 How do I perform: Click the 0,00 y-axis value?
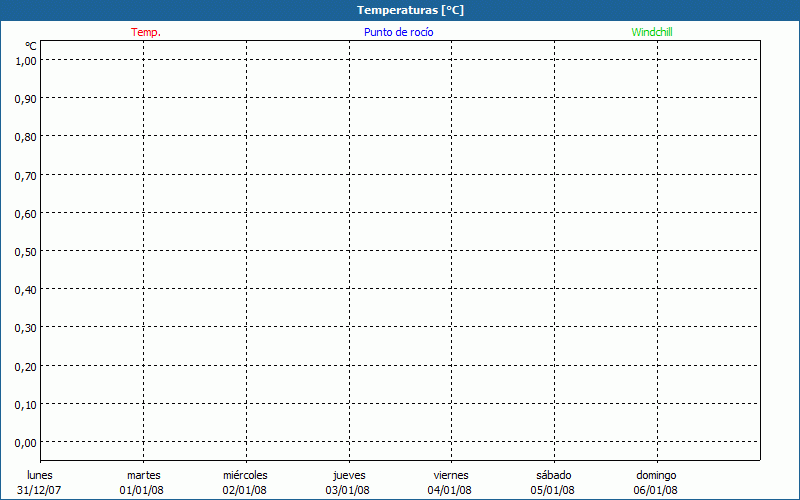[x=26, y=442]
